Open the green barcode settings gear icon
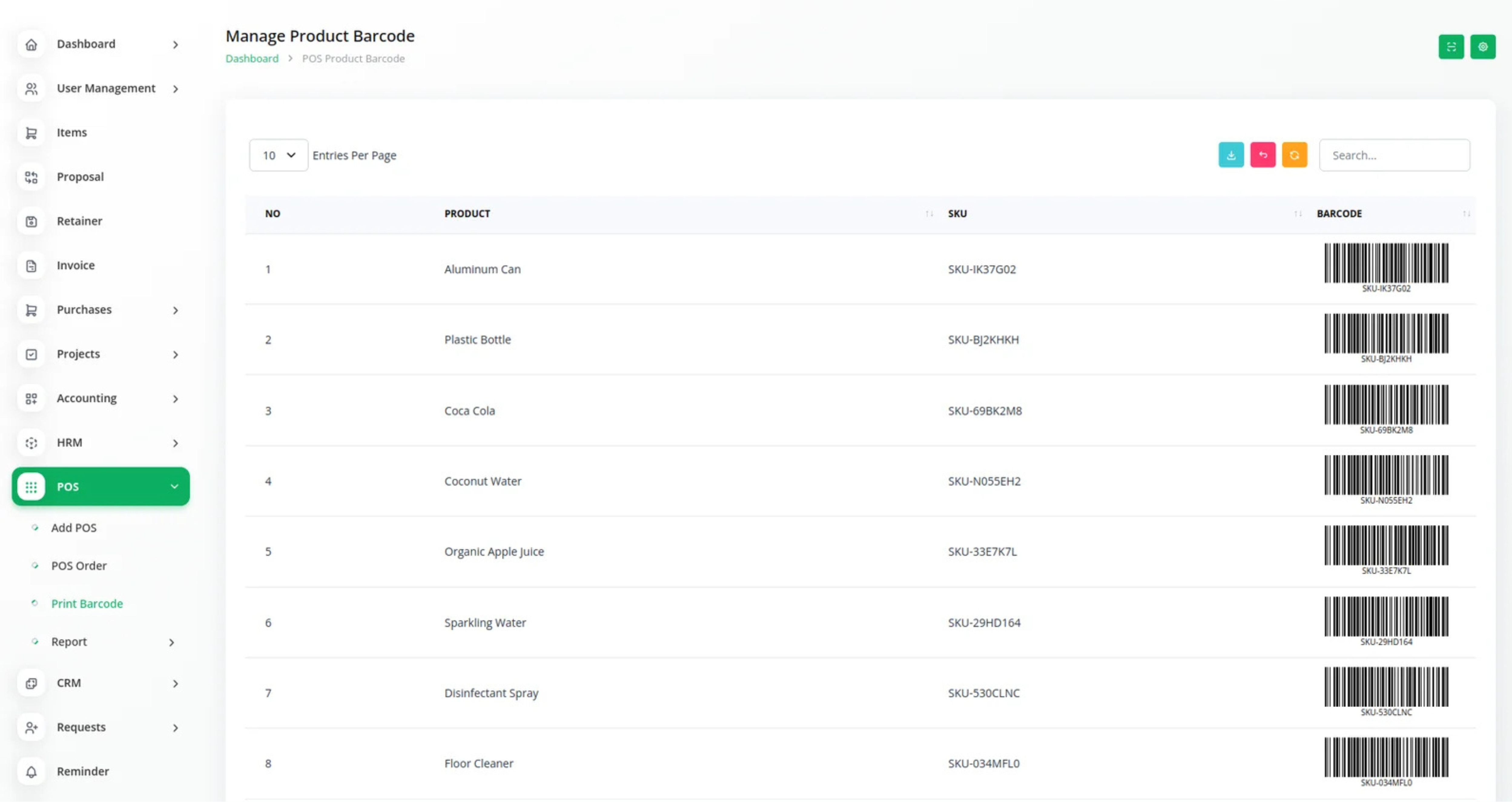Viewport: 1512px width, 802px height. (x=1483, y=47)
